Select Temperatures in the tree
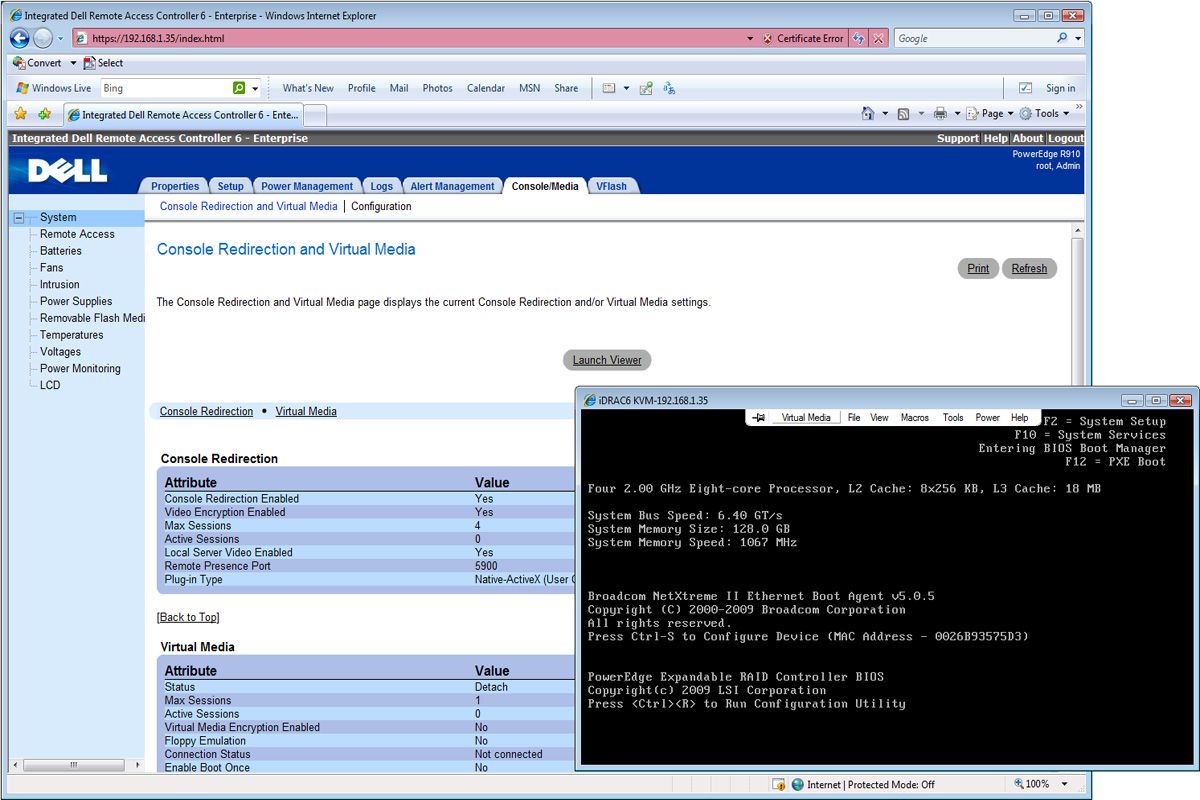Viewport: 1200px width, 800px height. click(x=71, y=335)
